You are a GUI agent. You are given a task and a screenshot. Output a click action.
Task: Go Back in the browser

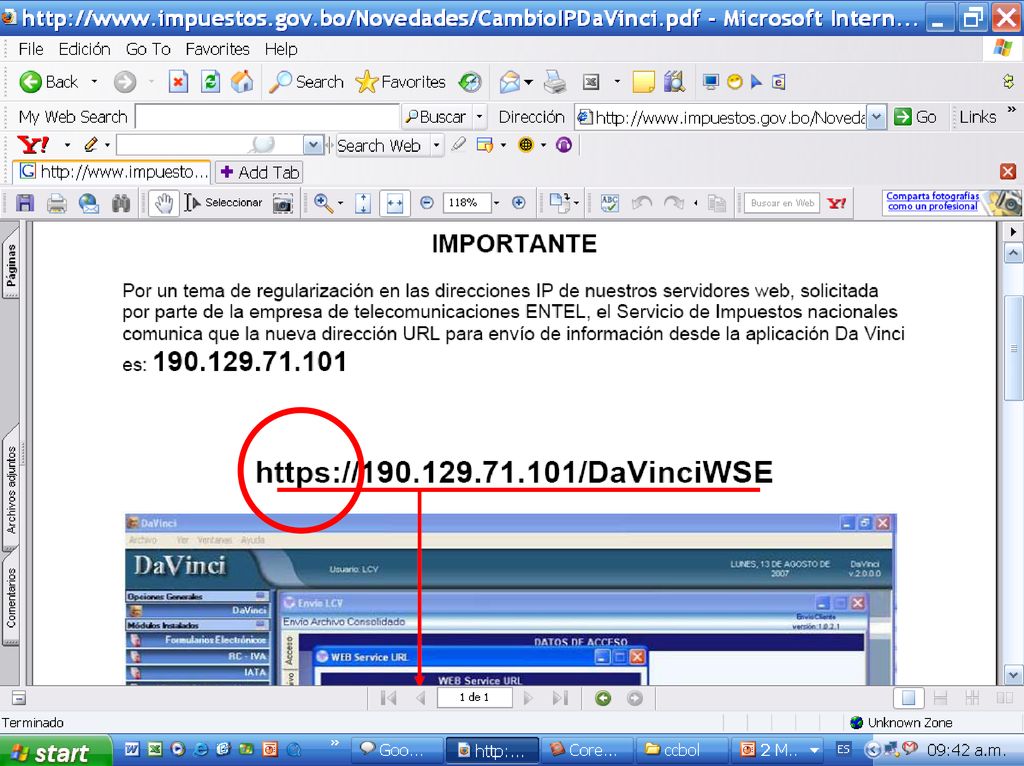48,82
